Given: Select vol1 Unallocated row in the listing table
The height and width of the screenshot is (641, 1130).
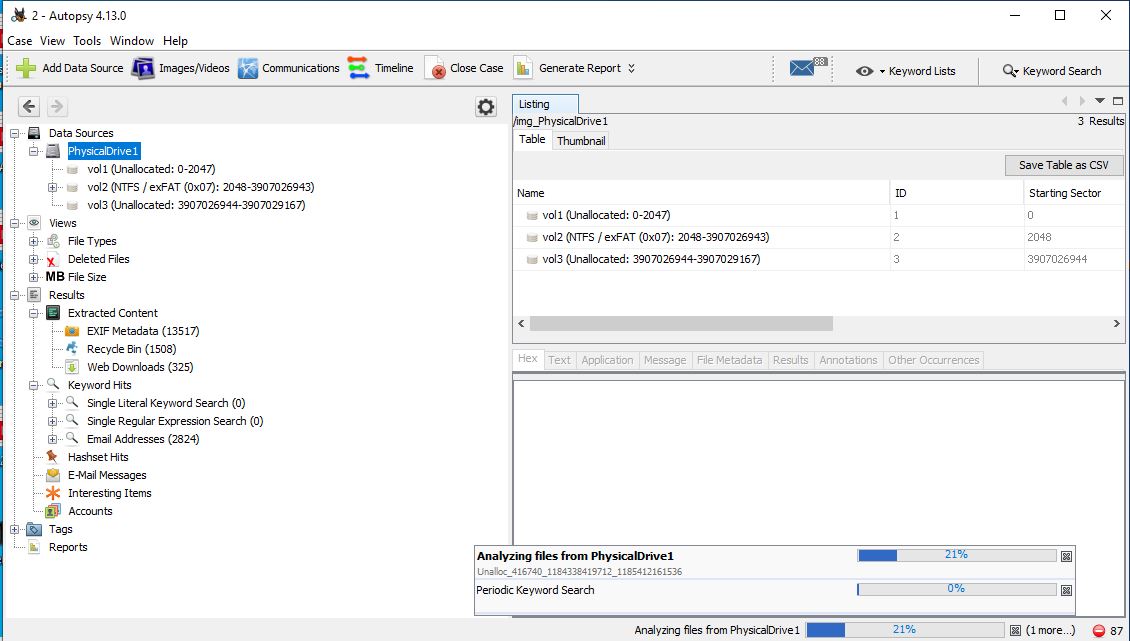Looking at the screenshot, I should 819,215.
